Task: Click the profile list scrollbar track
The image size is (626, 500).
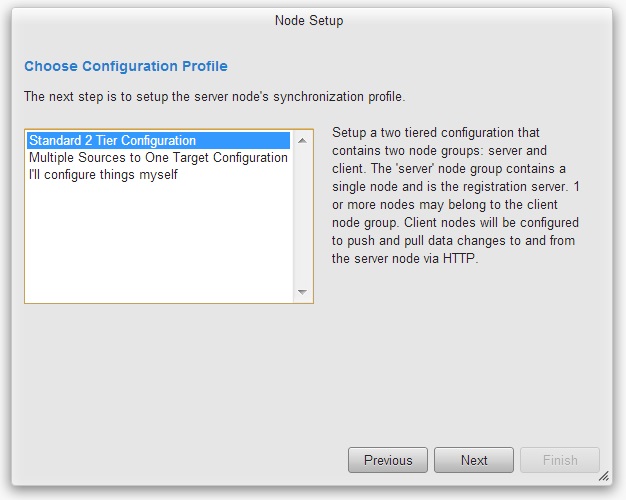Action: 302,216
